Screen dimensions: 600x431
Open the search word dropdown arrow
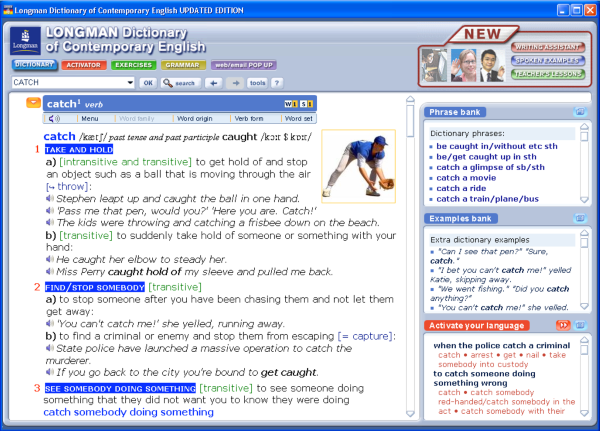(x=130, y=82)
